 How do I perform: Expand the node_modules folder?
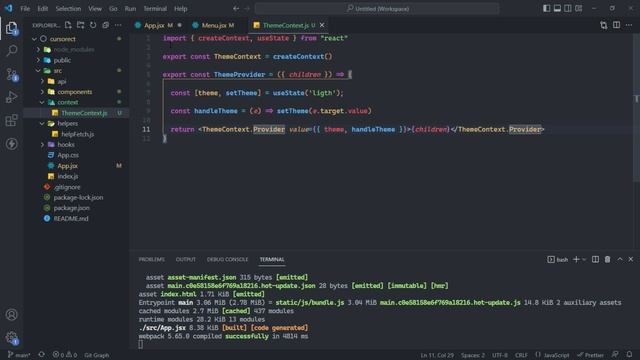[x=38, y=49]
